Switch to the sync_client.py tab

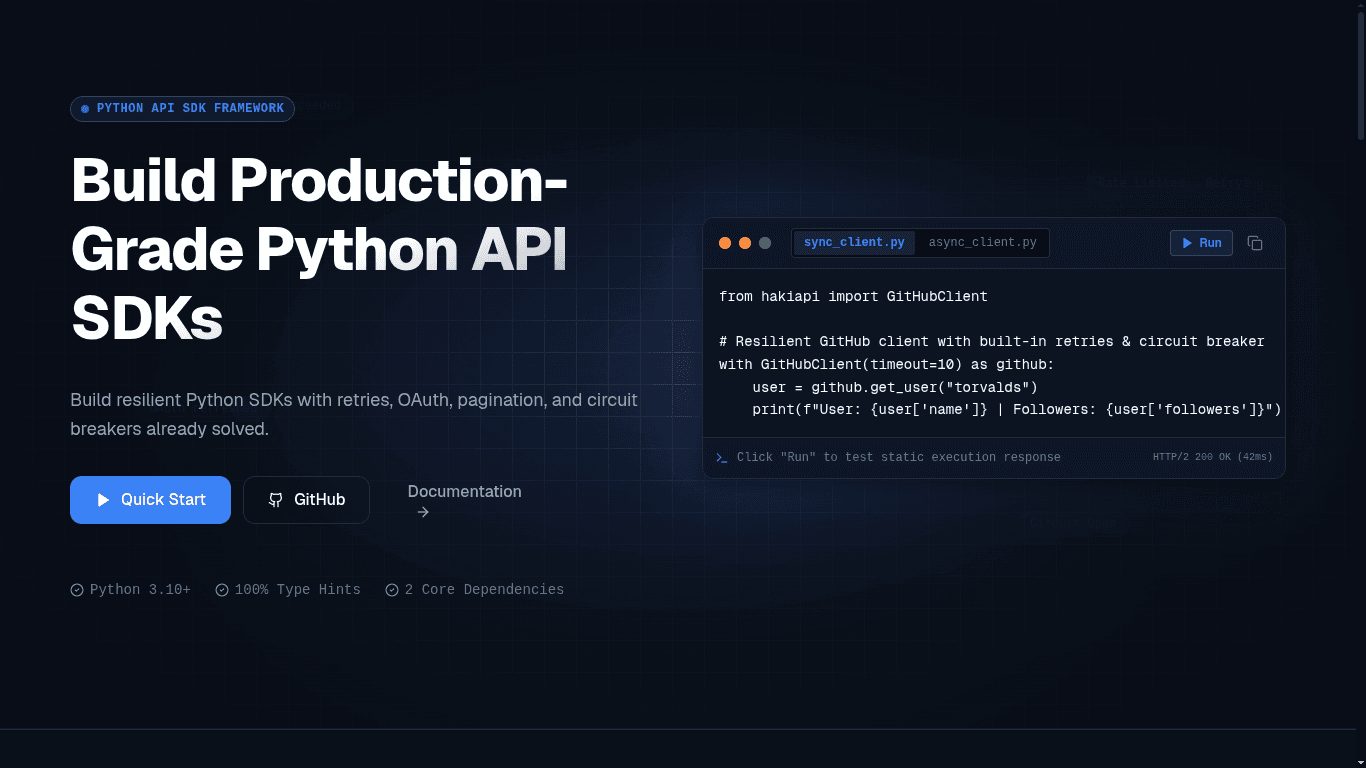[854, 243]
